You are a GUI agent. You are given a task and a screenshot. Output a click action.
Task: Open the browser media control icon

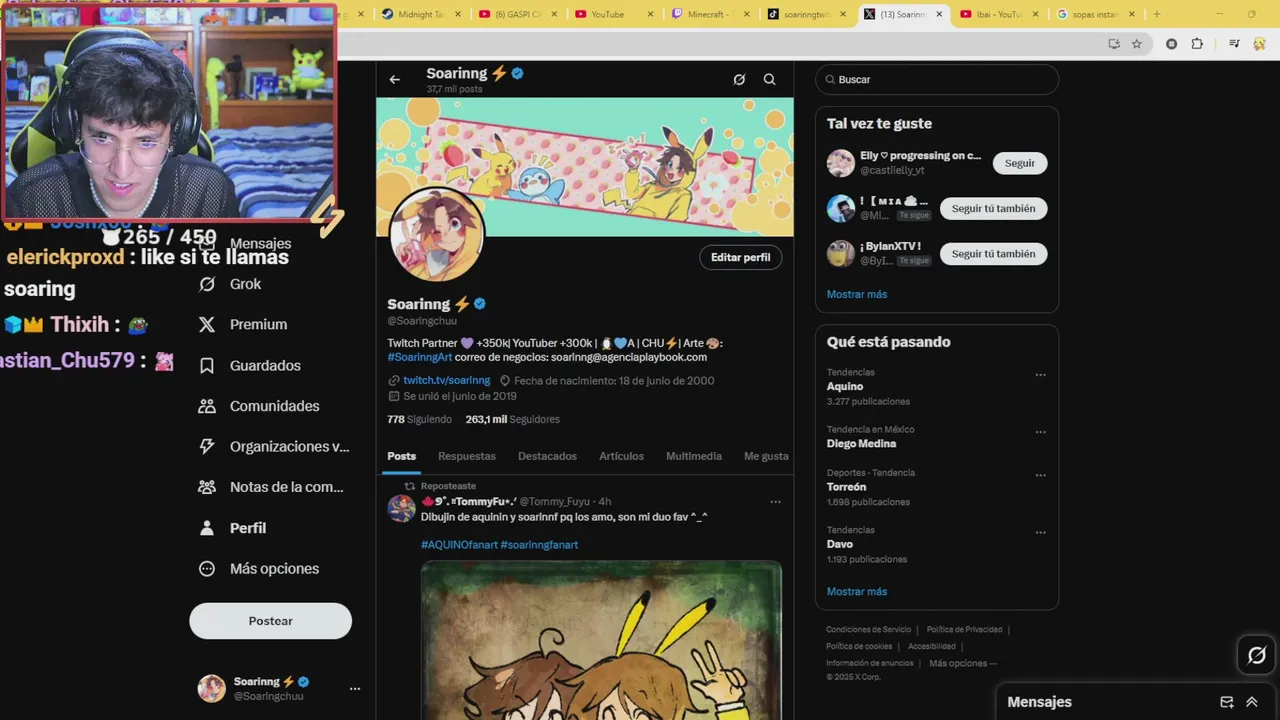[x=1235, y=44]
